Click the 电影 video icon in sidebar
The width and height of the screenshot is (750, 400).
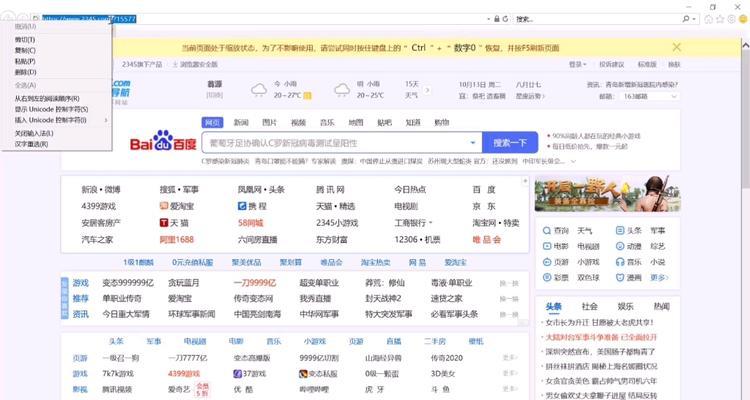tap(547, 246)
